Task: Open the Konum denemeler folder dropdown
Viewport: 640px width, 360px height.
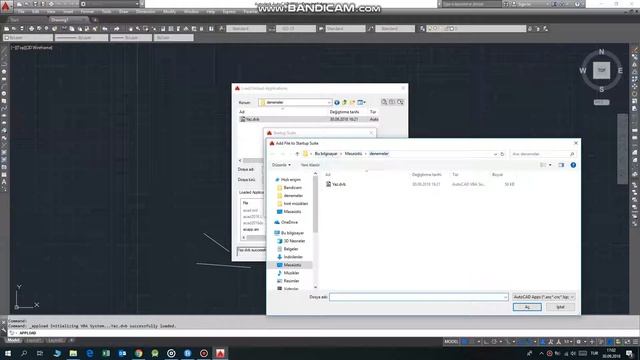Action: [295, 102]
